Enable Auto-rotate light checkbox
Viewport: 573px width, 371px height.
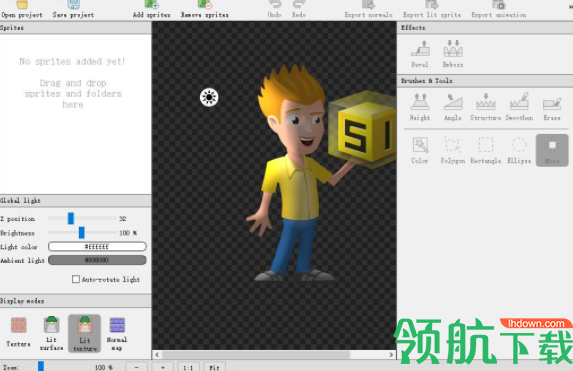(x=76, y=279)
